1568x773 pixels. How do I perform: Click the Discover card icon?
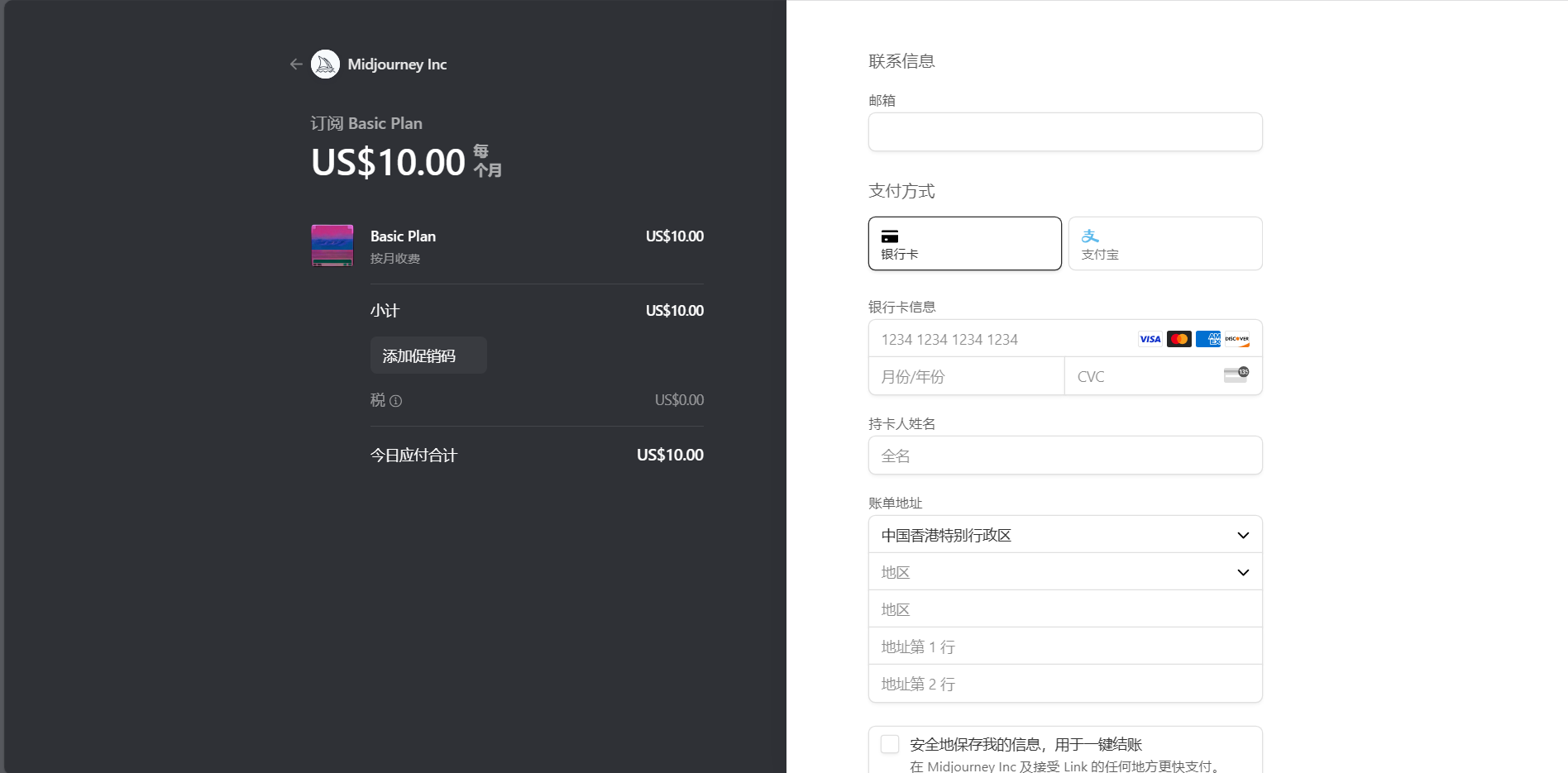point(1236,339)
